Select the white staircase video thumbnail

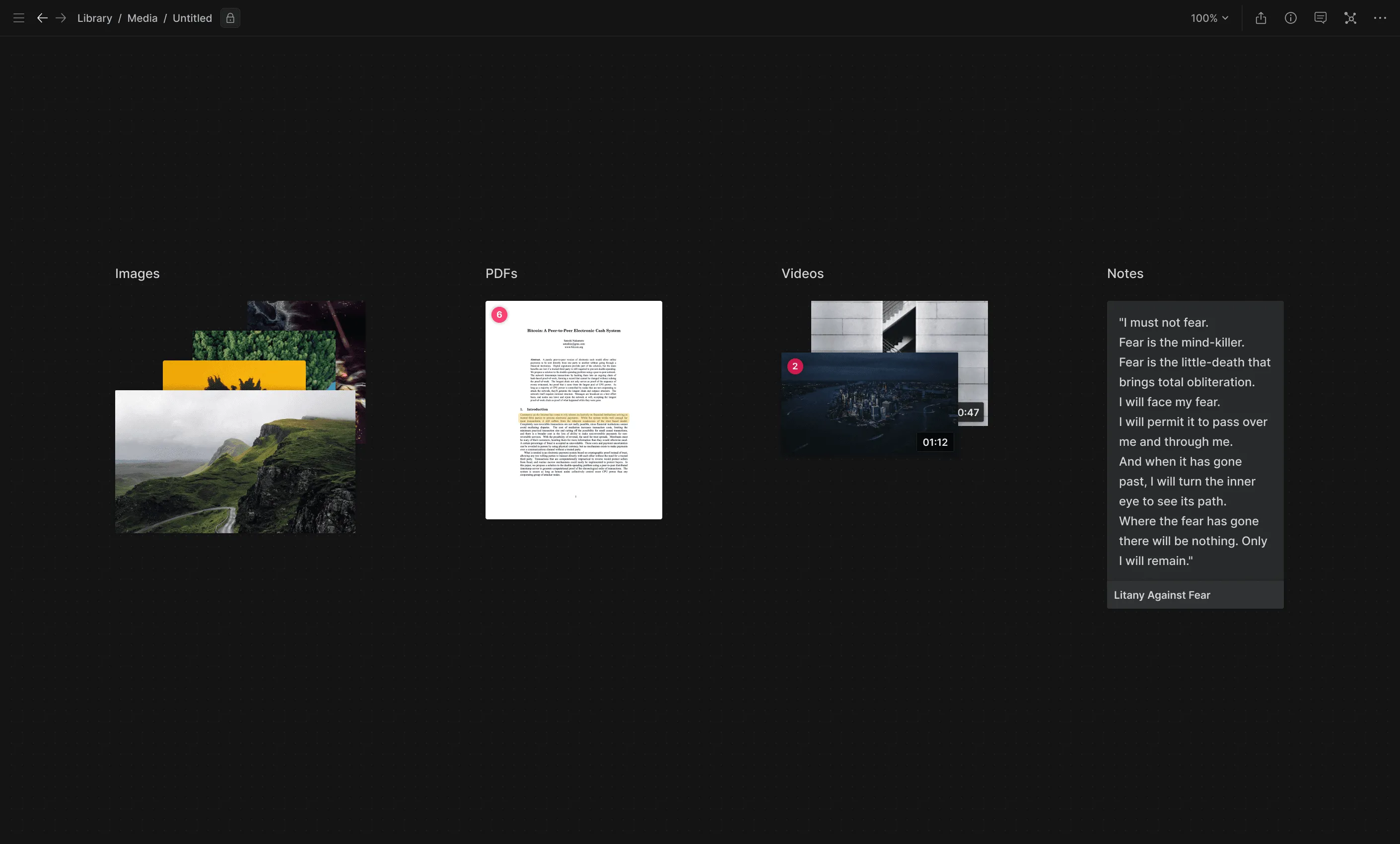click(x=899, y=326)
